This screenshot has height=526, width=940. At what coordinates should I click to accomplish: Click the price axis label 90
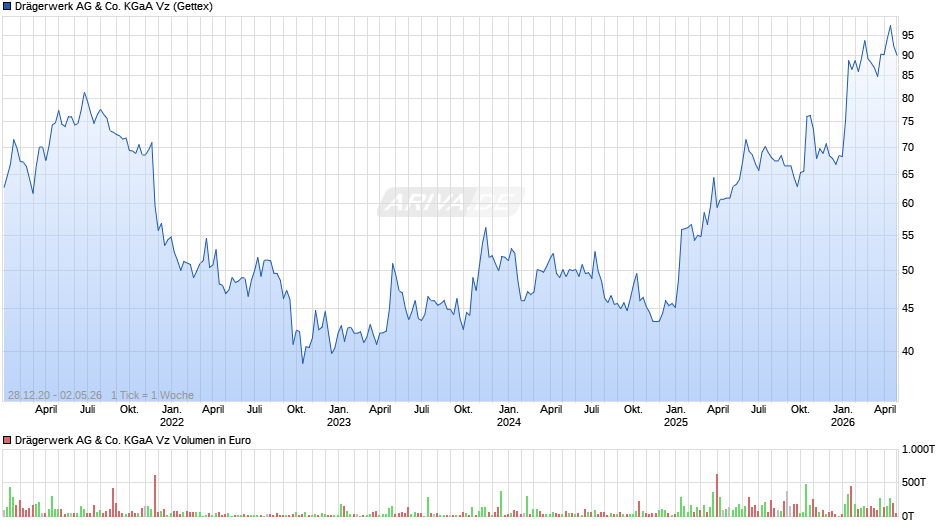(908, 55)
